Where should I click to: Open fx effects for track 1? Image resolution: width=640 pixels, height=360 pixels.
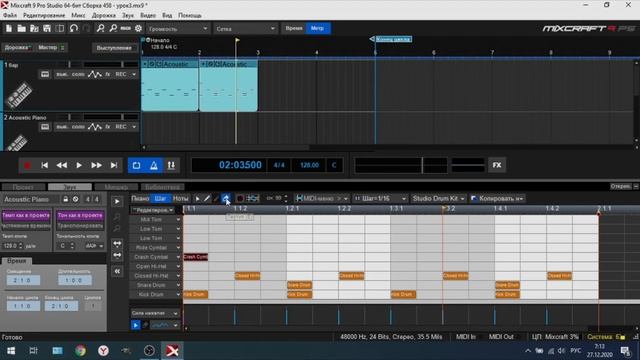(108, 74)
